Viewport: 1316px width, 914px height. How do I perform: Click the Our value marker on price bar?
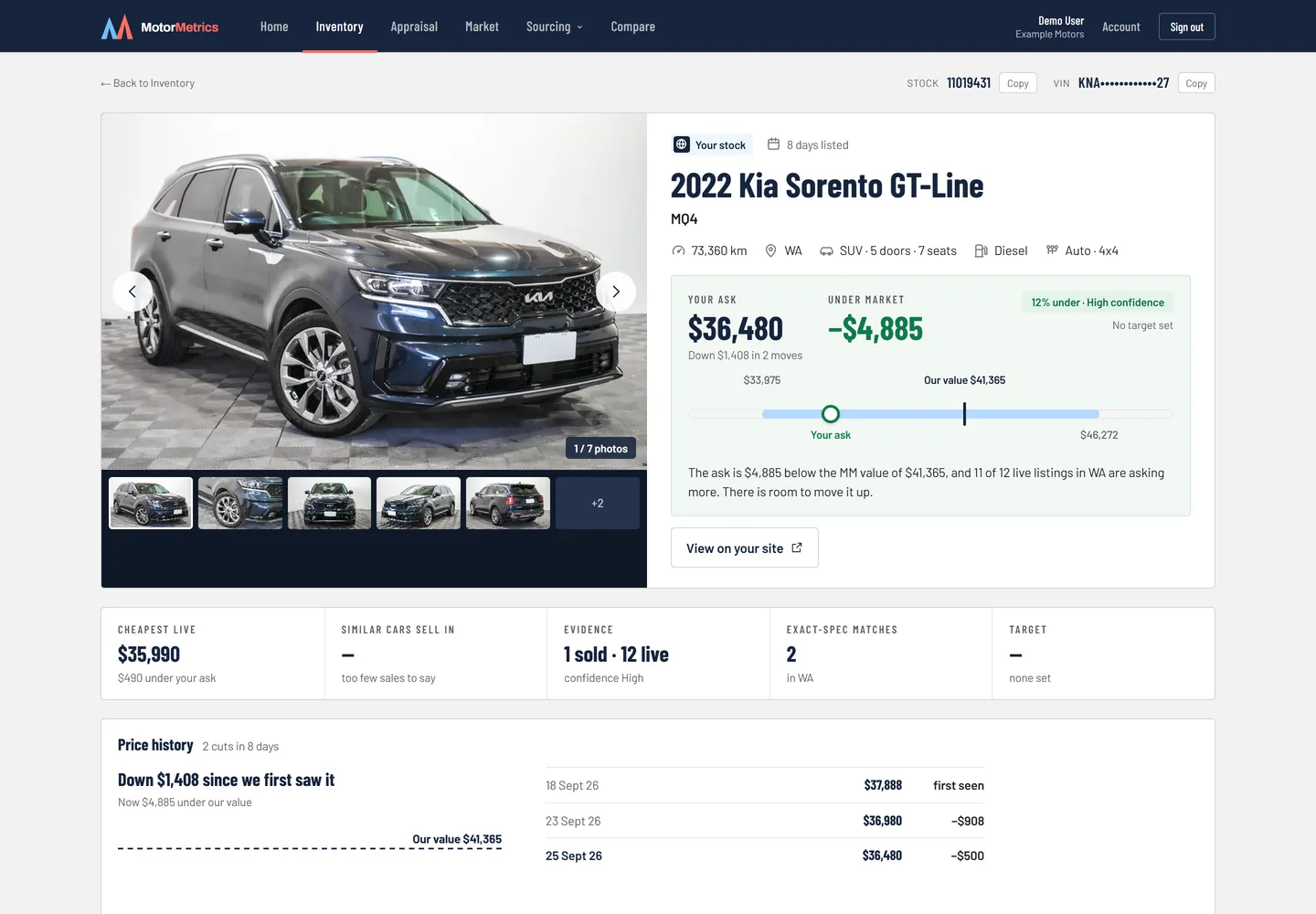click(x=964, y=414)
